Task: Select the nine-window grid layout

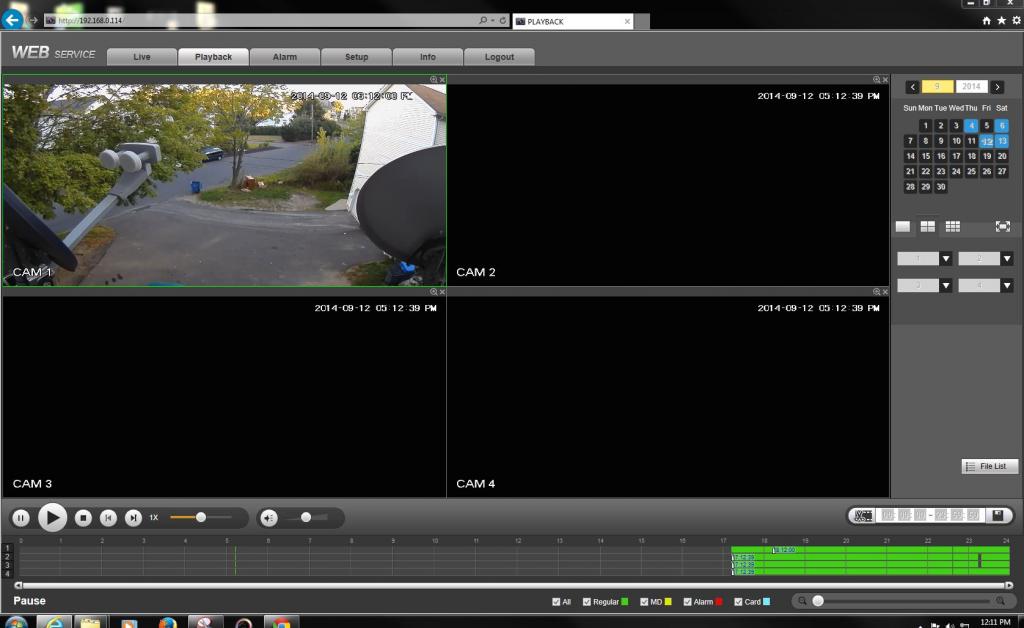Action: [x=953, y=227]
